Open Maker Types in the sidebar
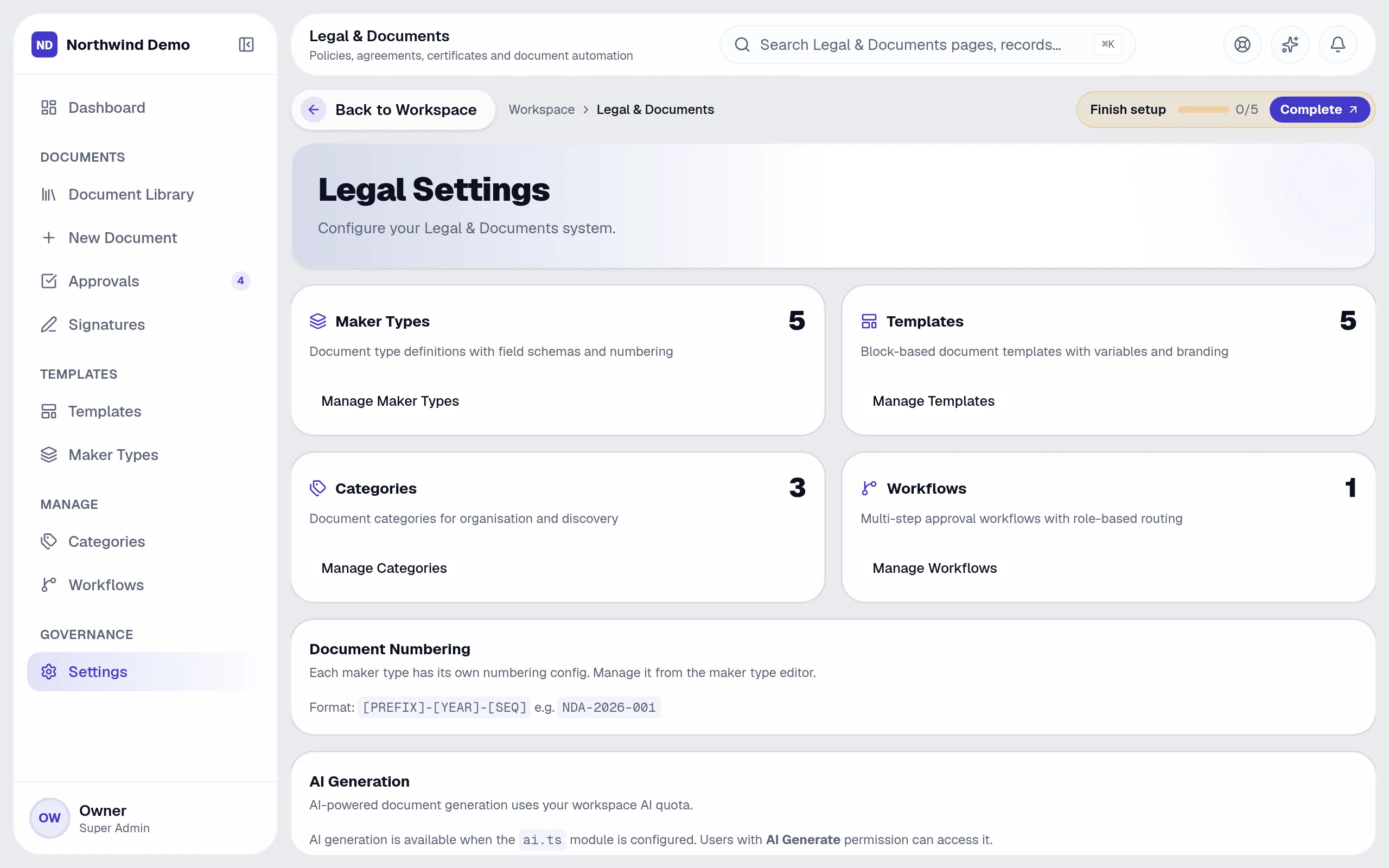The height and width of the screenshot is (868, 1389). point(145,455)
